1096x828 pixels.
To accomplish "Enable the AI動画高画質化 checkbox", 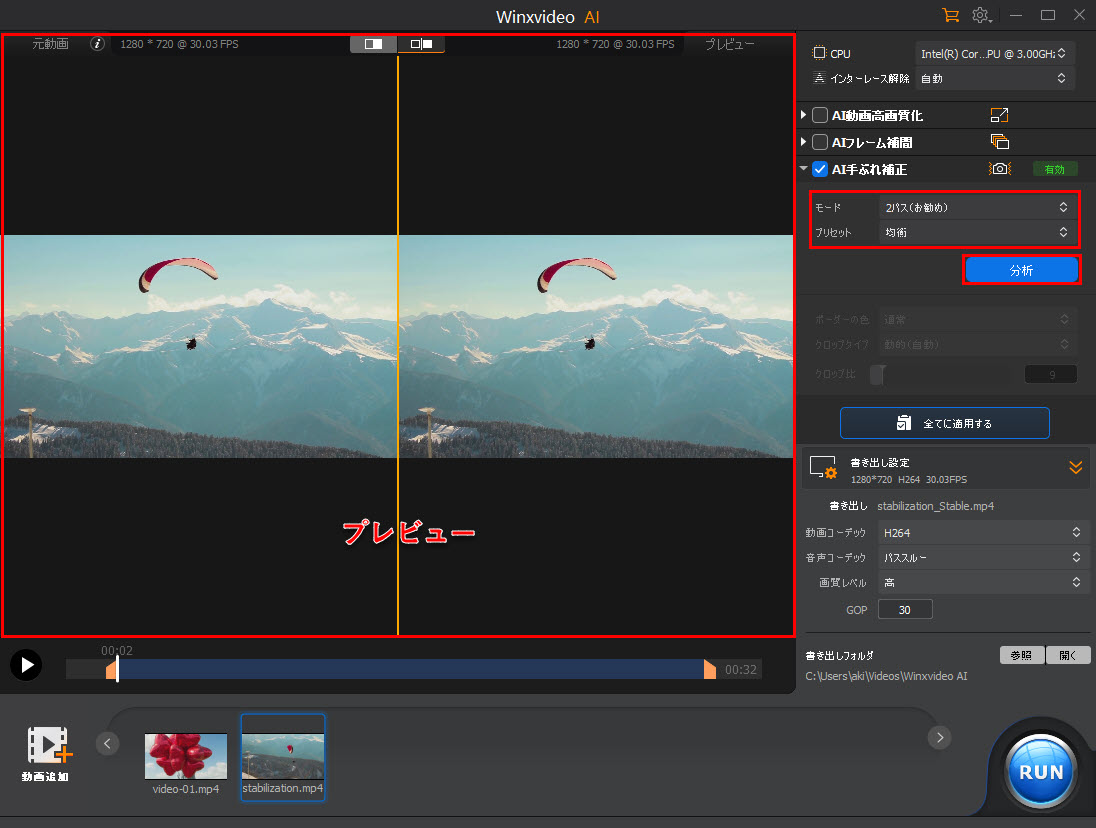I will [x=820, y=116].
